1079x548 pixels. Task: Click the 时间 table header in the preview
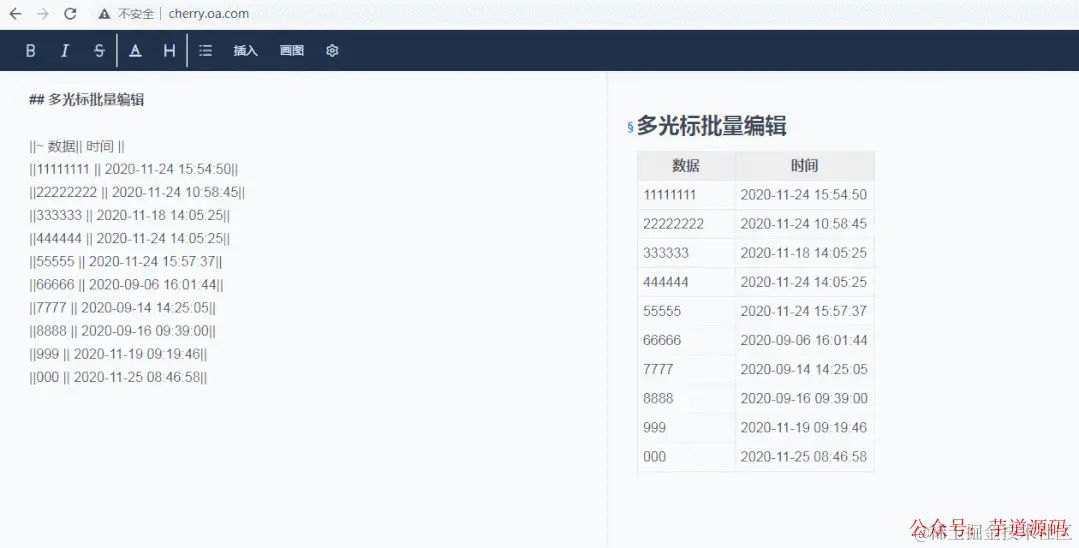click(x=804, y=166)
